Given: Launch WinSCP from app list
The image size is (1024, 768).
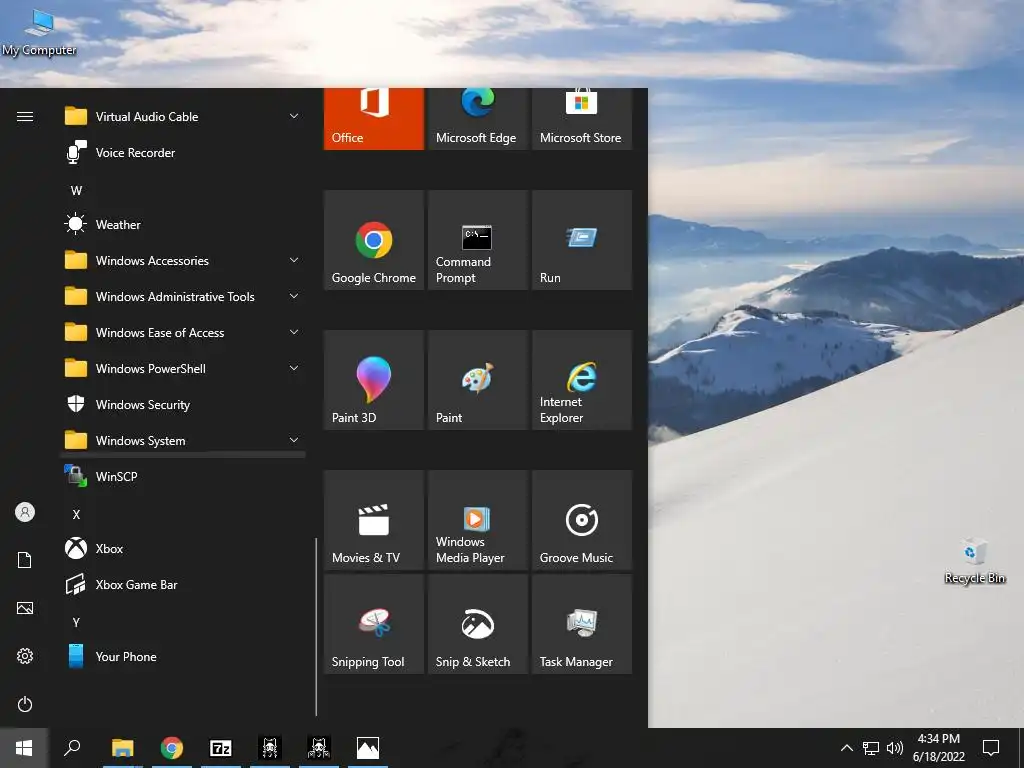Looking at the screenshot, I should pyautogui.click(x=182, y=477).
